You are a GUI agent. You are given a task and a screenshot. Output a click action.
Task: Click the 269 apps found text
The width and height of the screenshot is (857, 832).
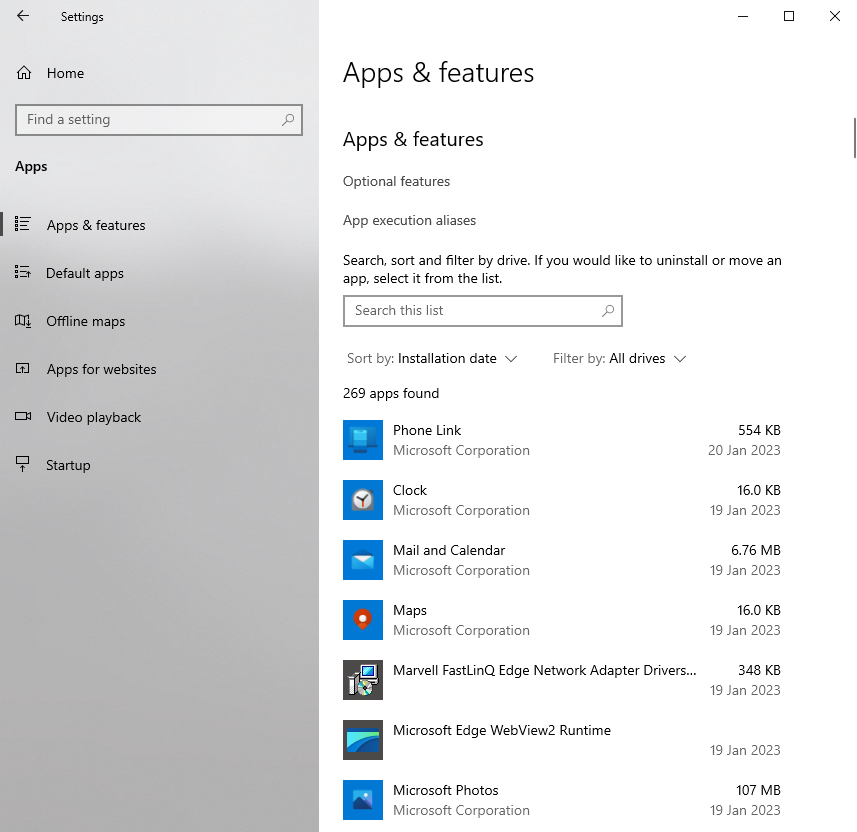click(391, 394)
